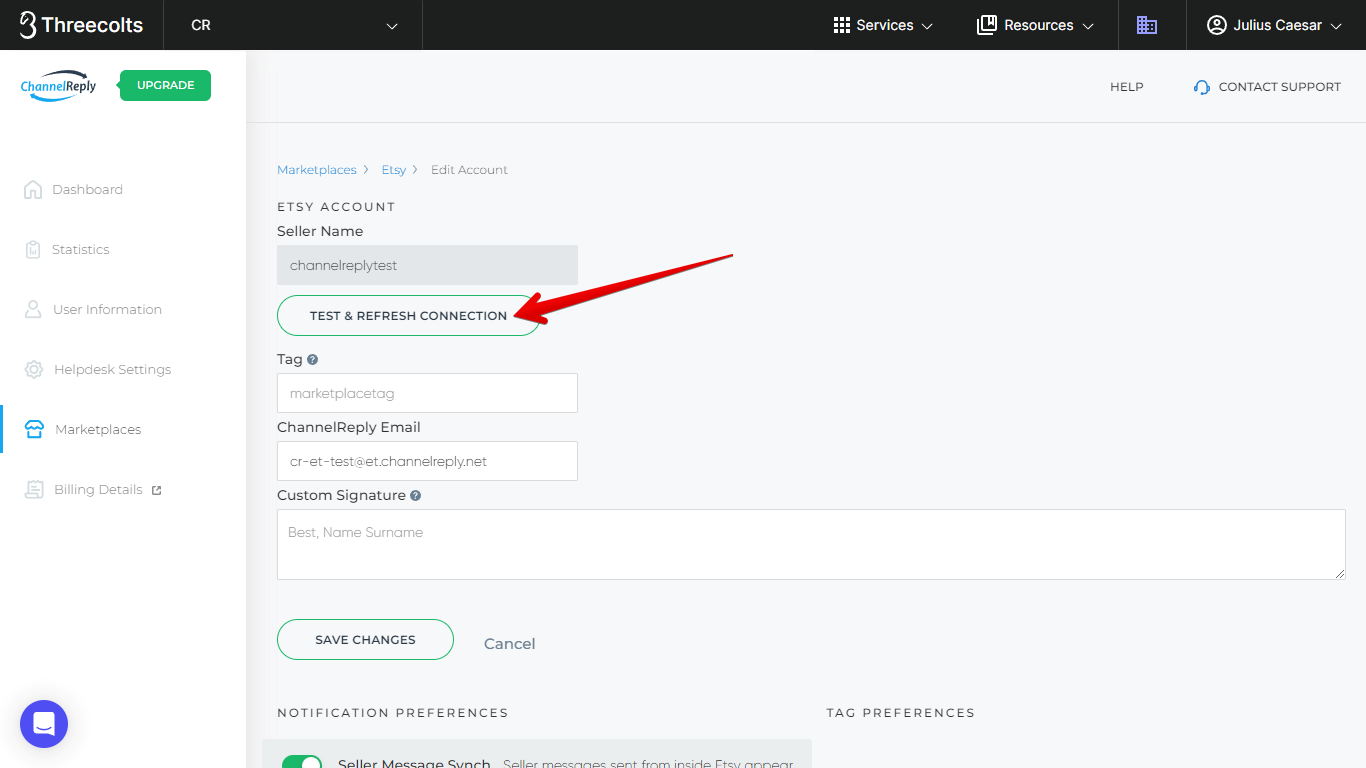The width and height of the screenshot is (1366, 768).
Task: Click the Helpdesk Settings gear icon
Action: (34, 369)
